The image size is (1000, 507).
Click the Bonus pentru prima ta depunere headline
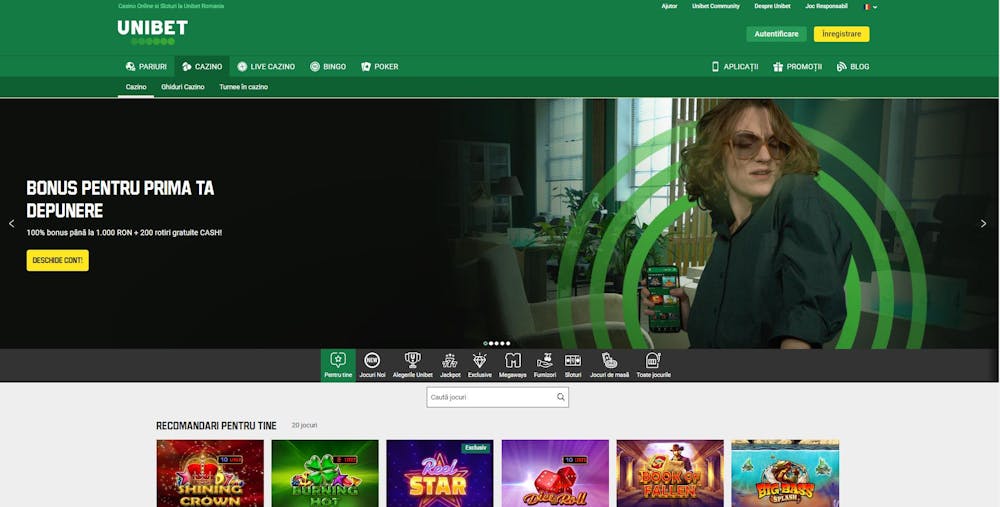pos(120,199)
